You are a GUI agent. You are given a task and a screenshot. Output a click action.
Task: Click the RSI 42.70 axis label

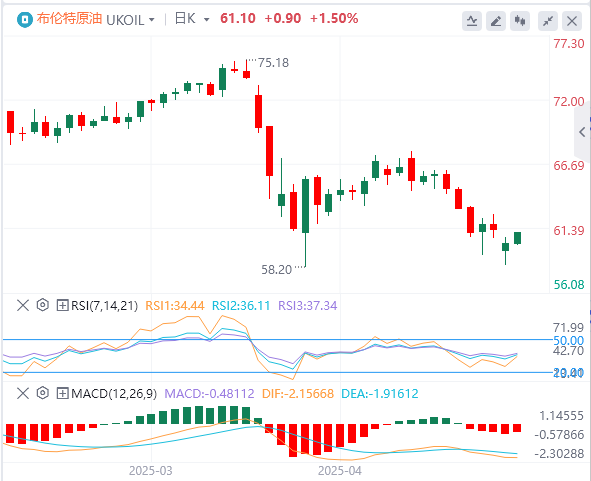pyautogui.click(x=568, y=351)
